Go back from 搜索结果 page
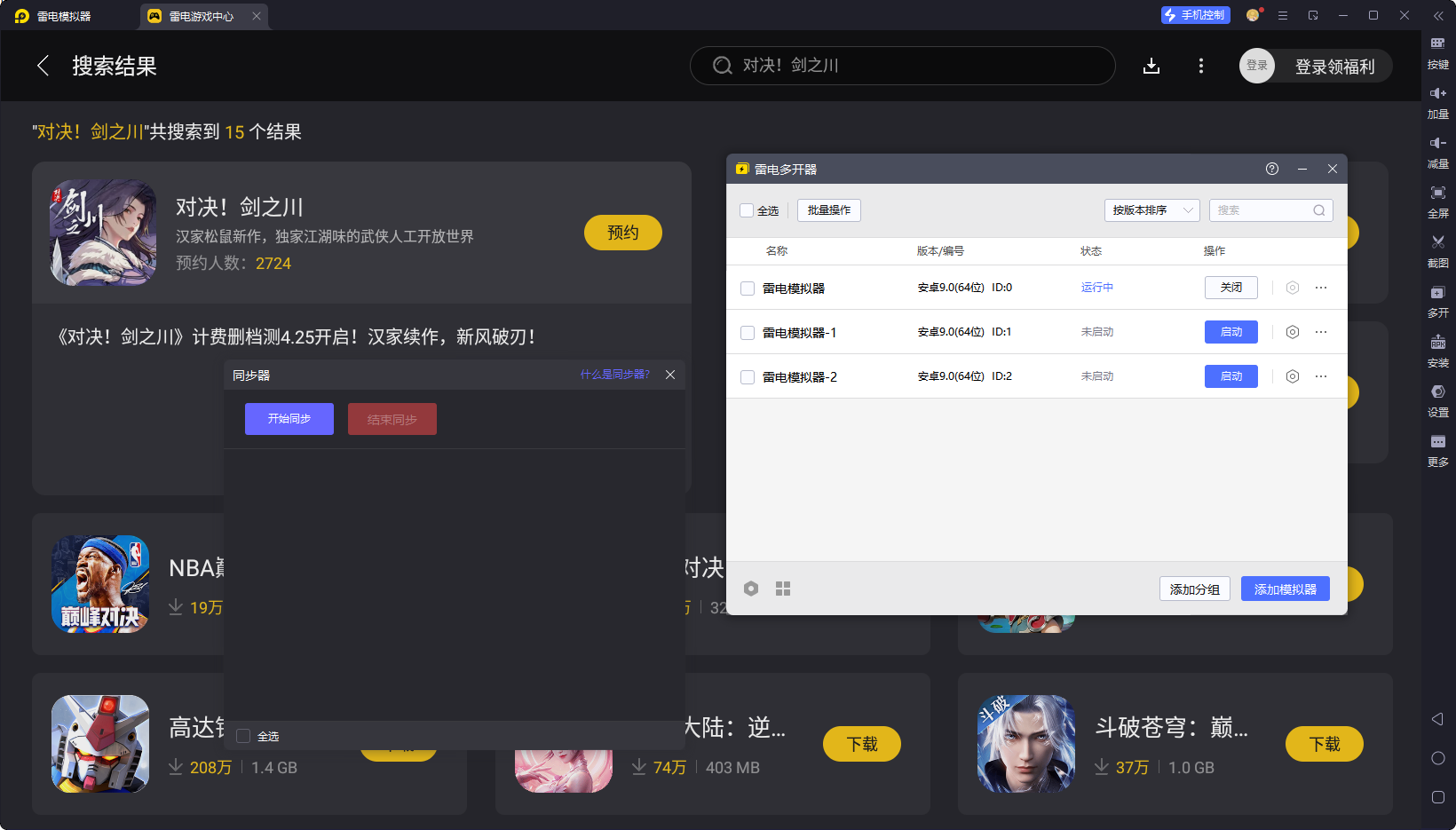This screenshot has height=830, width=1456. coord(43,66)
